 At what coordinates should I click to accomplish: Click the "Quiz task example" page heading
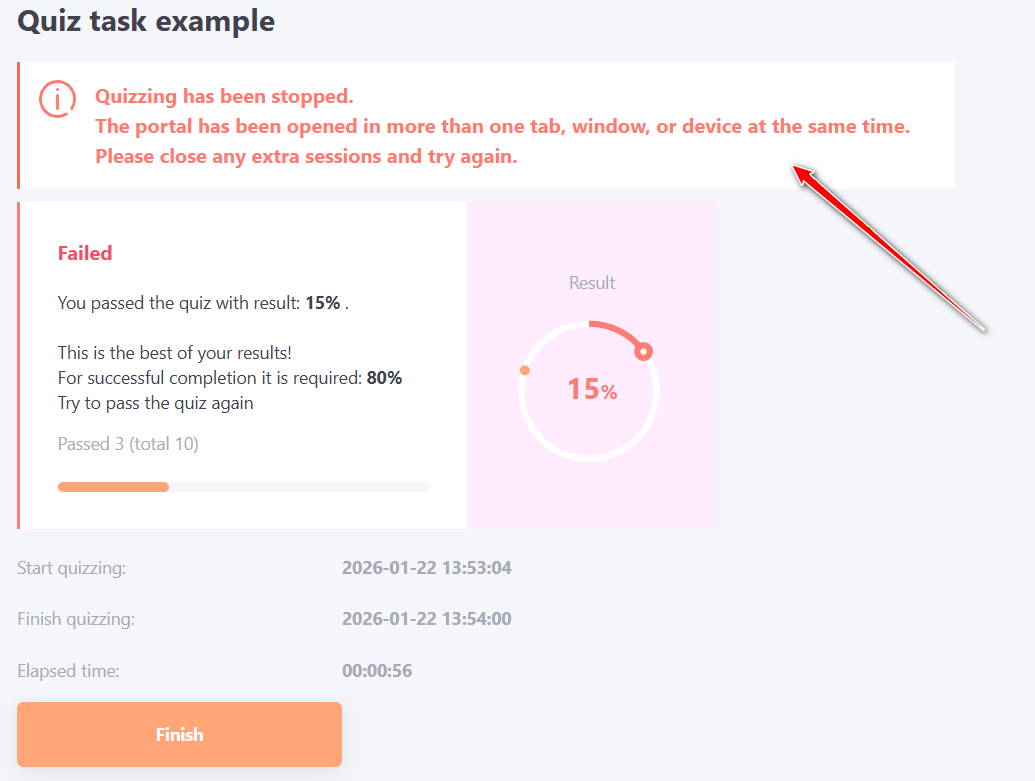[x=146, y=21]
